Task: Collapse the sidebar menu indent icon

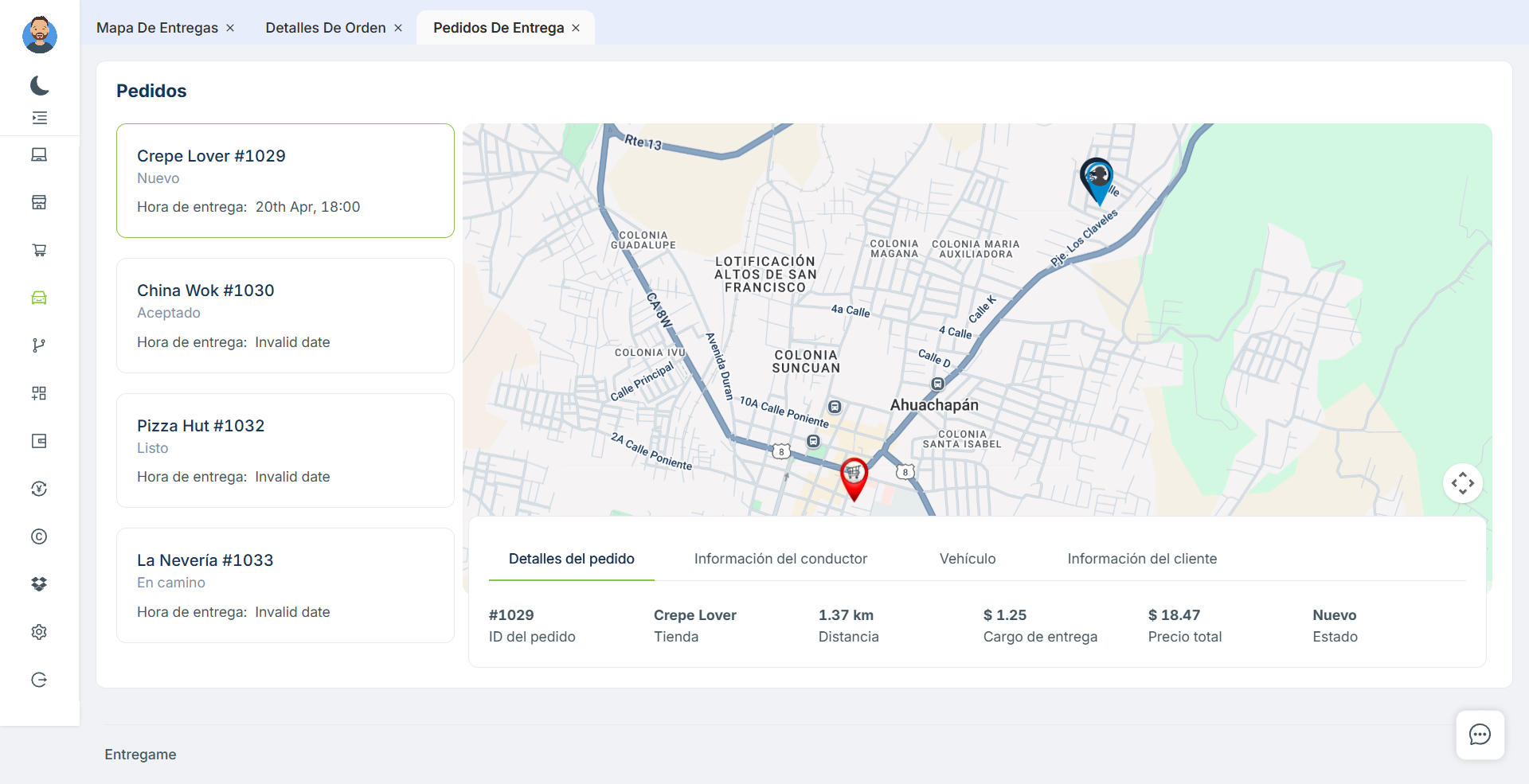Action: (x=39, y=118)
